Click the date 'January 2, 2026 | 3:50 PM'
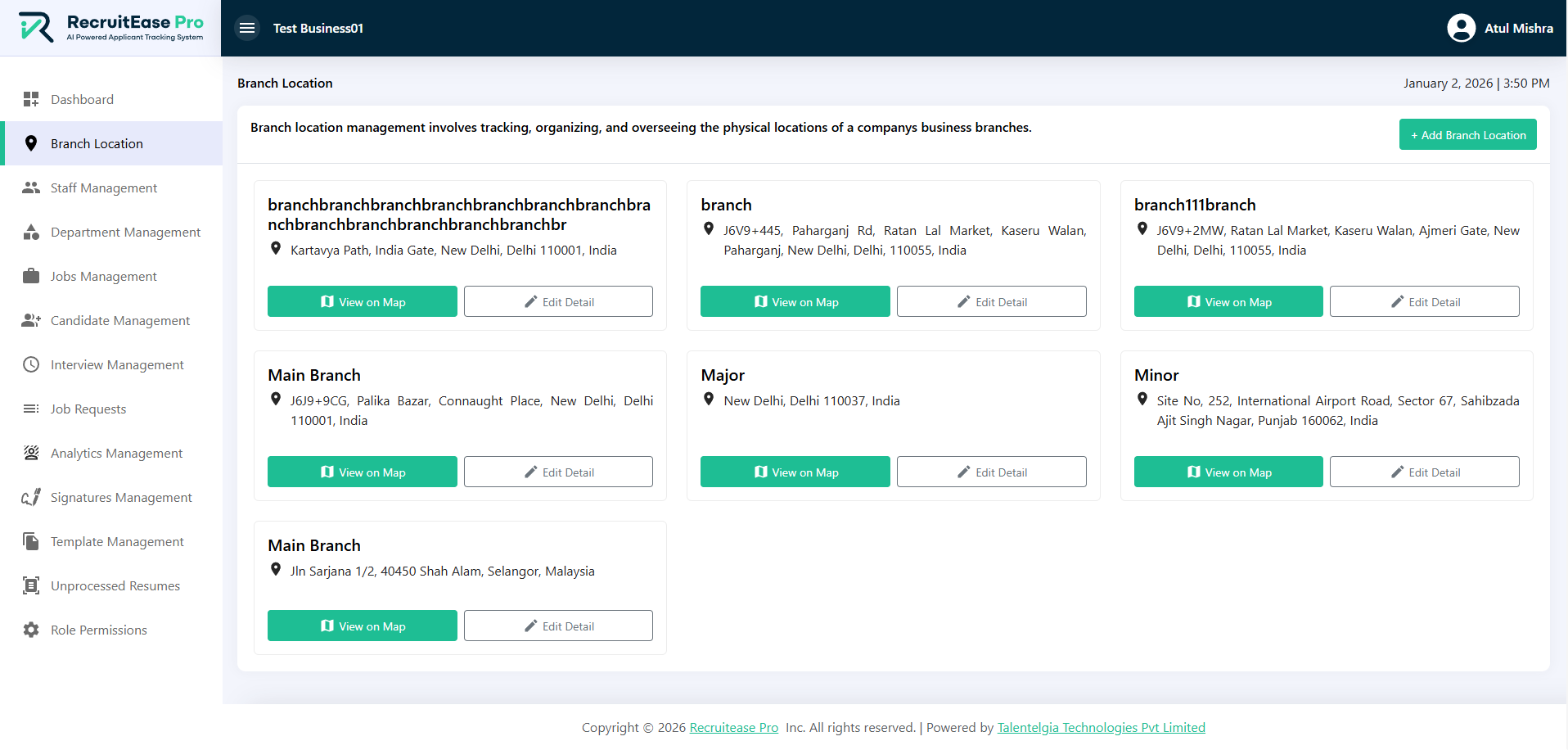Screen dimensions: 1568x750 tap(1476, 83)
